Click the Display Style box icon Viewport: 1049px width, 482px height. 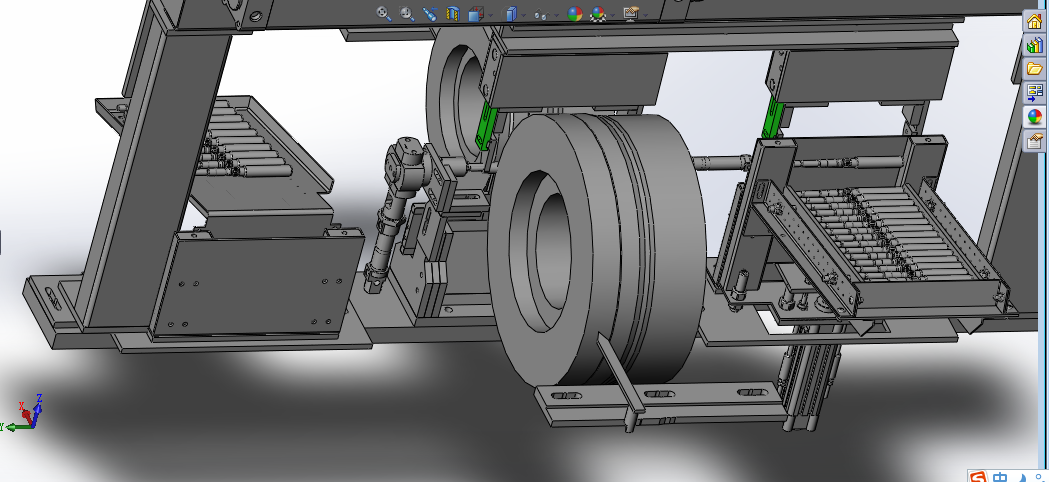coord(510,13)
